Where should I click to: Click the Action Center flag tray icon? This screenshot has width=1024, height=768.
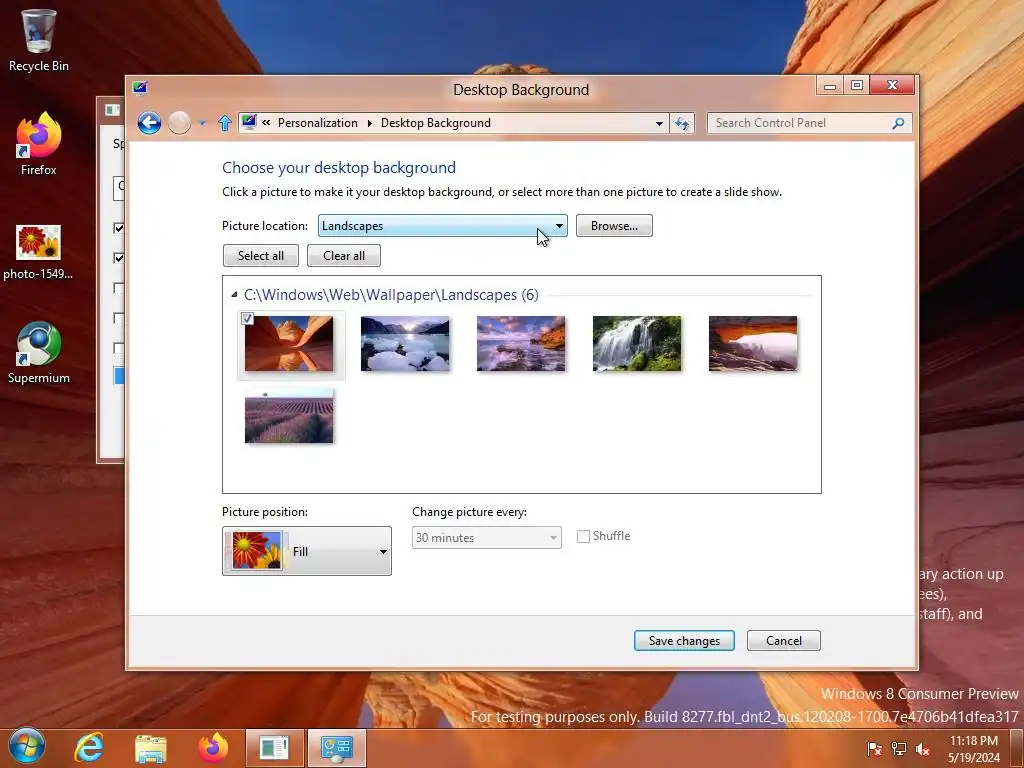click(874, 749)
